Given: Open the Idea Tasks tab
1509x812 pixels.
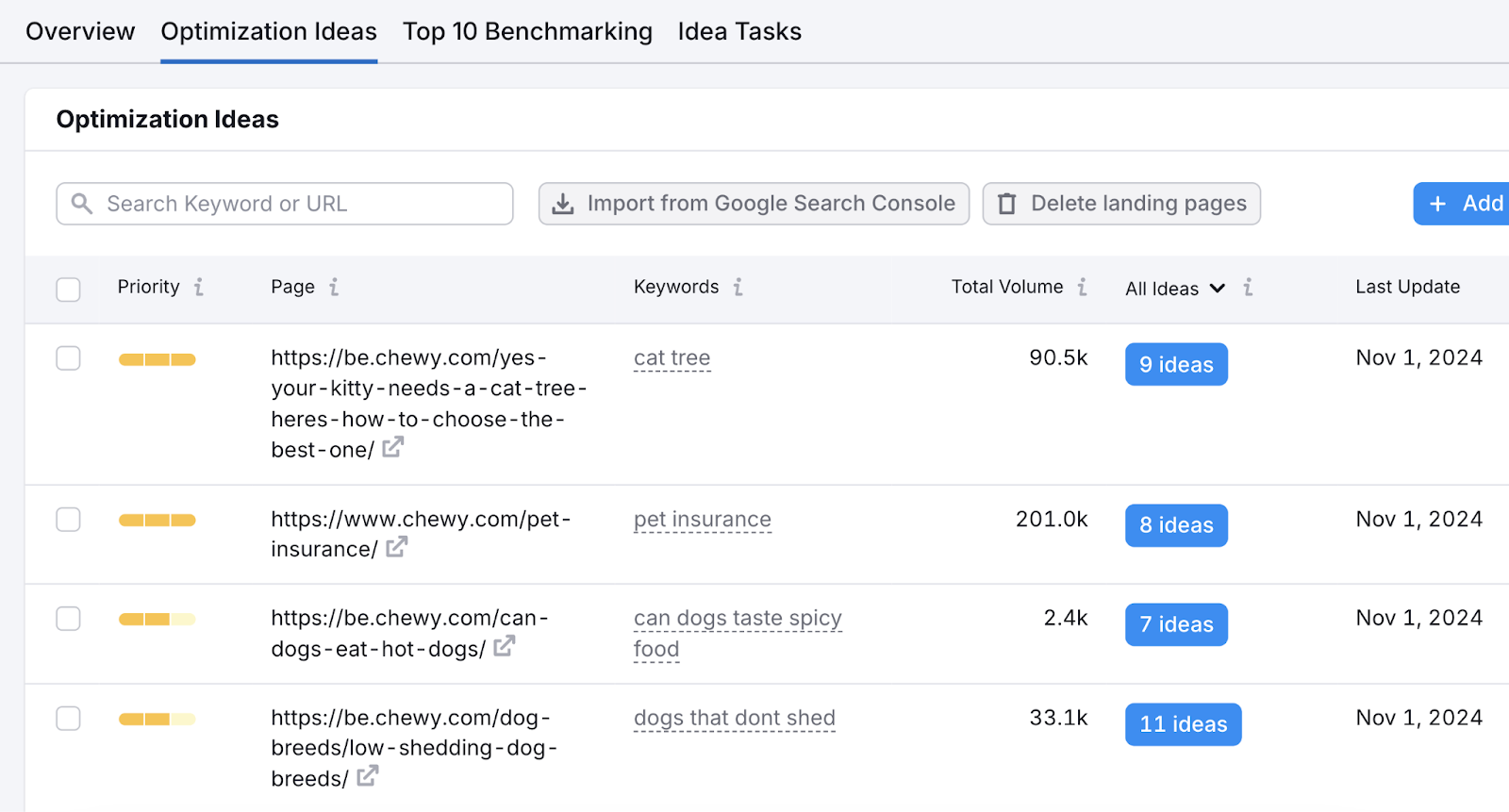Looking at the screenshot, I should point(739,32).
